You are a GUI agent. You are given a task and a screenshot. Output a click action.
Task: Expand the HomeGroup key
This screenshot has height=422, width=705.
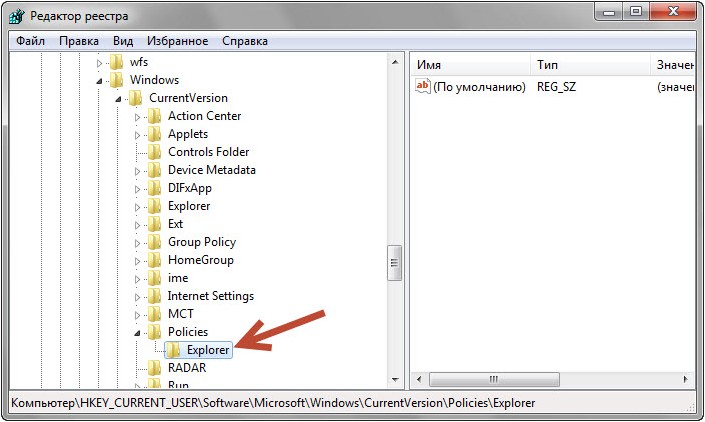[137, 261]
